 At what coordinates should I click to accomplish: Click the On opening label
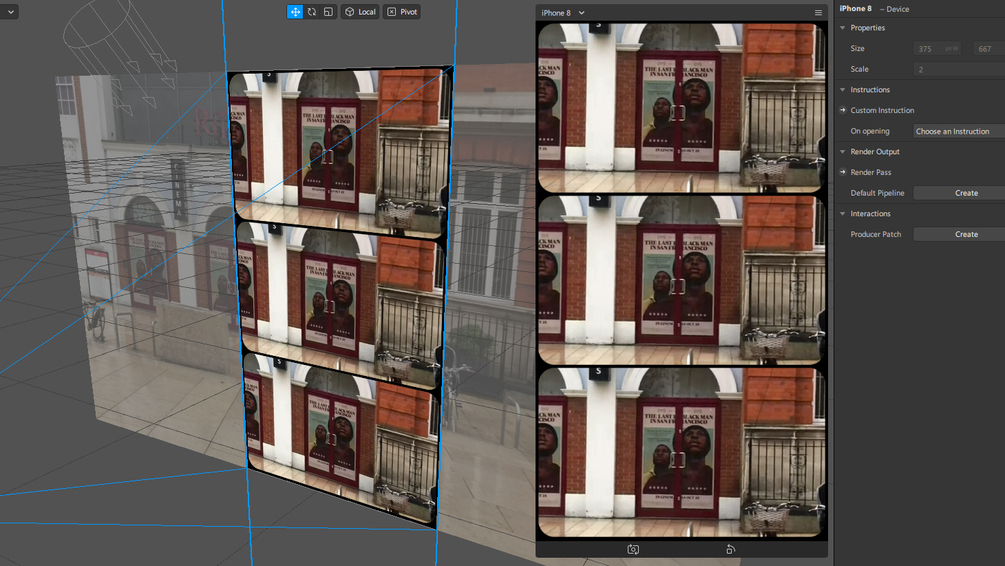(x=870, y=131)
